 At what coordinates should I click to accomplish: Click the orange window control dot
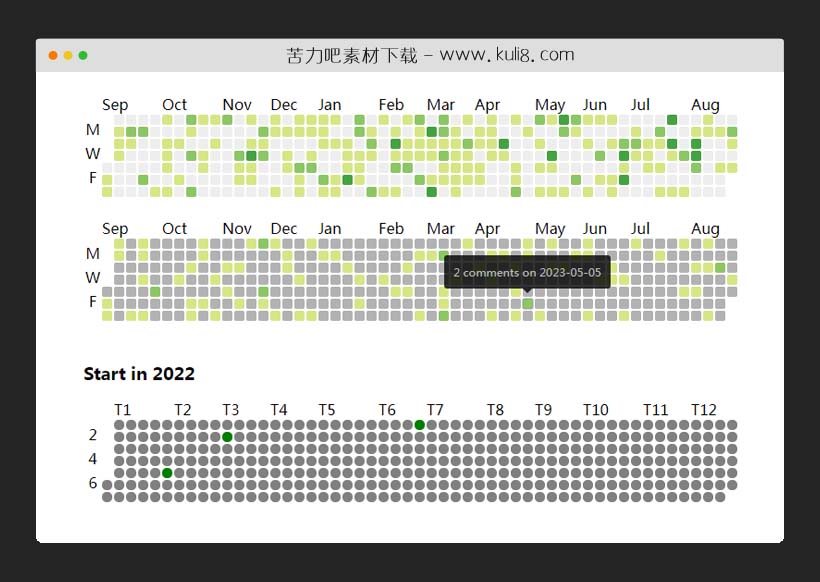[x=53, y=55]
